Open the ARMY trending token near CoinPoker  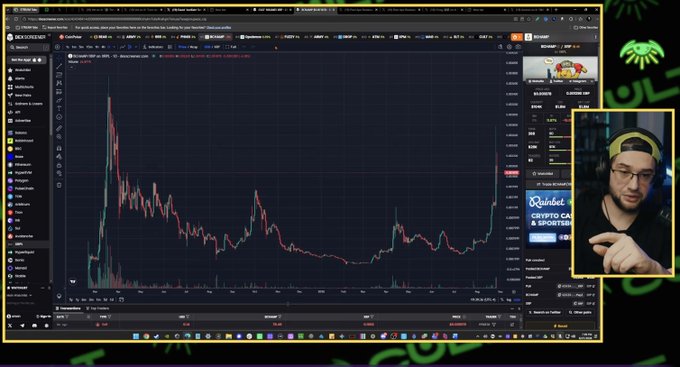click(x=131, y=37)
